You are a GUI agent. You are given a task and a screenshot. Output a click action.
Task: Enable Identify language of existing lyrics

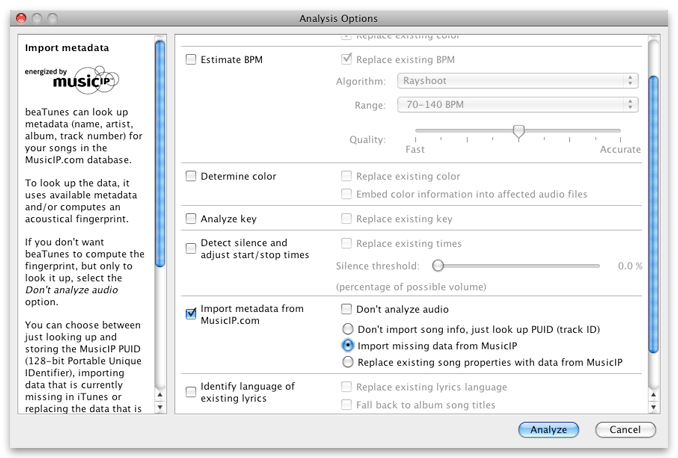pos(191,392)
